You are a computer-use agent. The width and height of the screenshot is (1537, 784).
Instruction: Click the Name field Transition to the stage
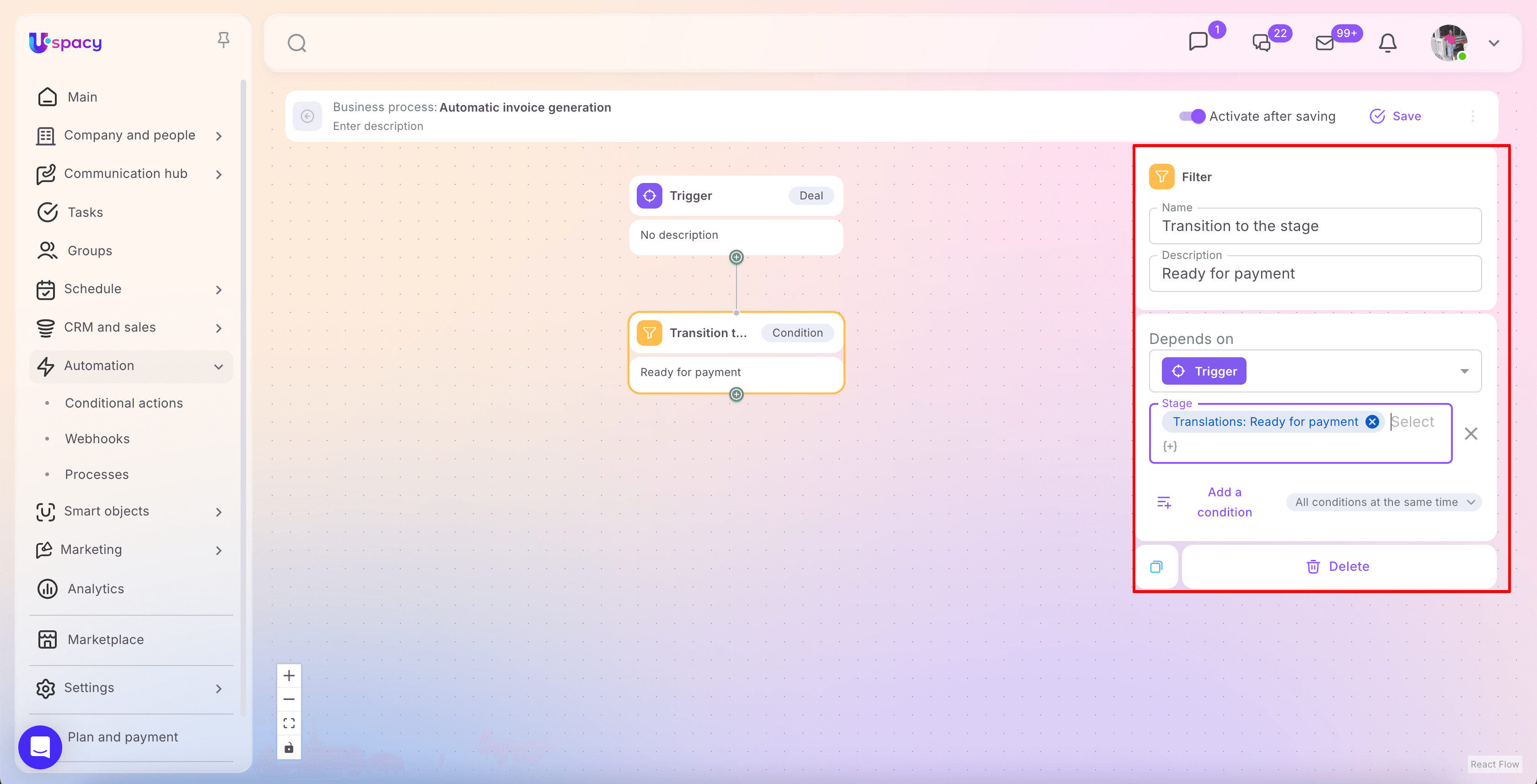[x=1315, y=226]
